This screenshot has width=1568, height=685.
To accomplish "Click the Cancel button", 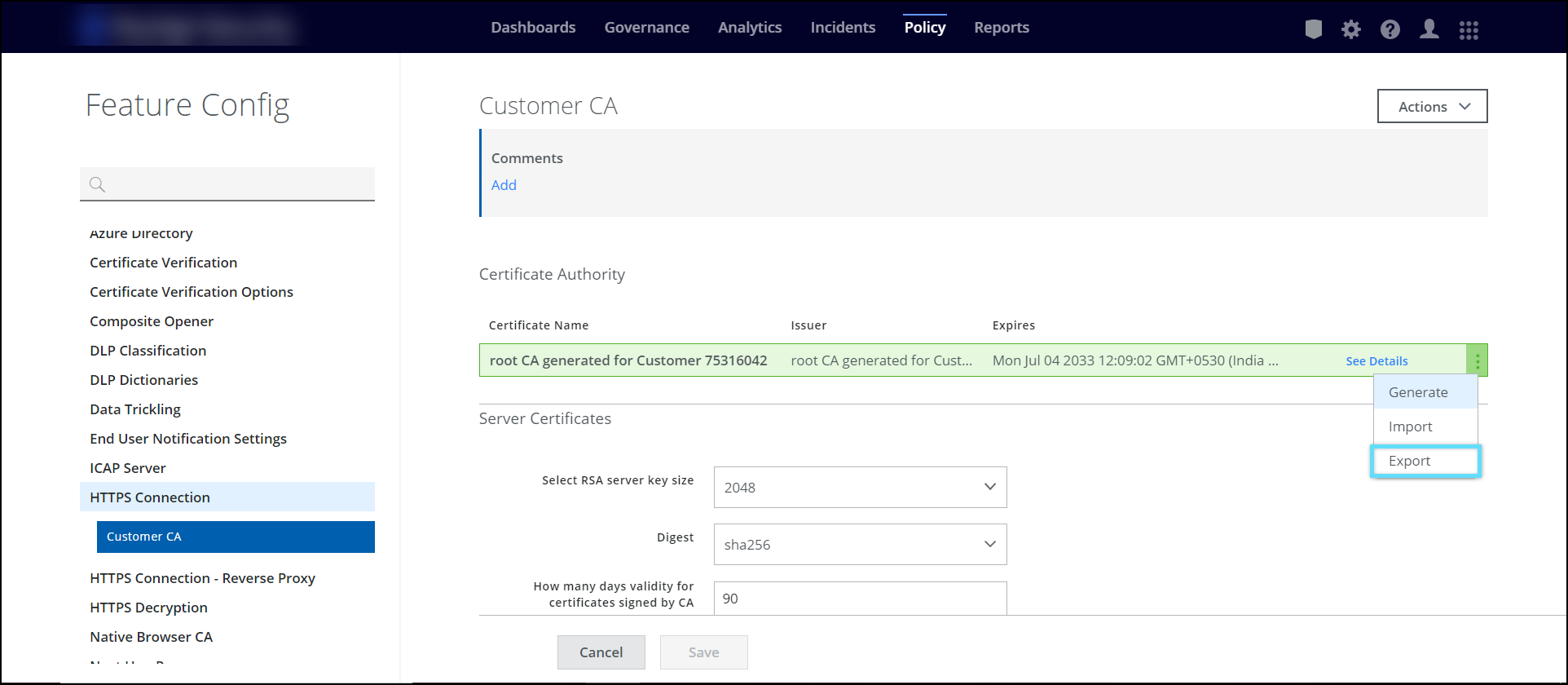I will 601,652.
